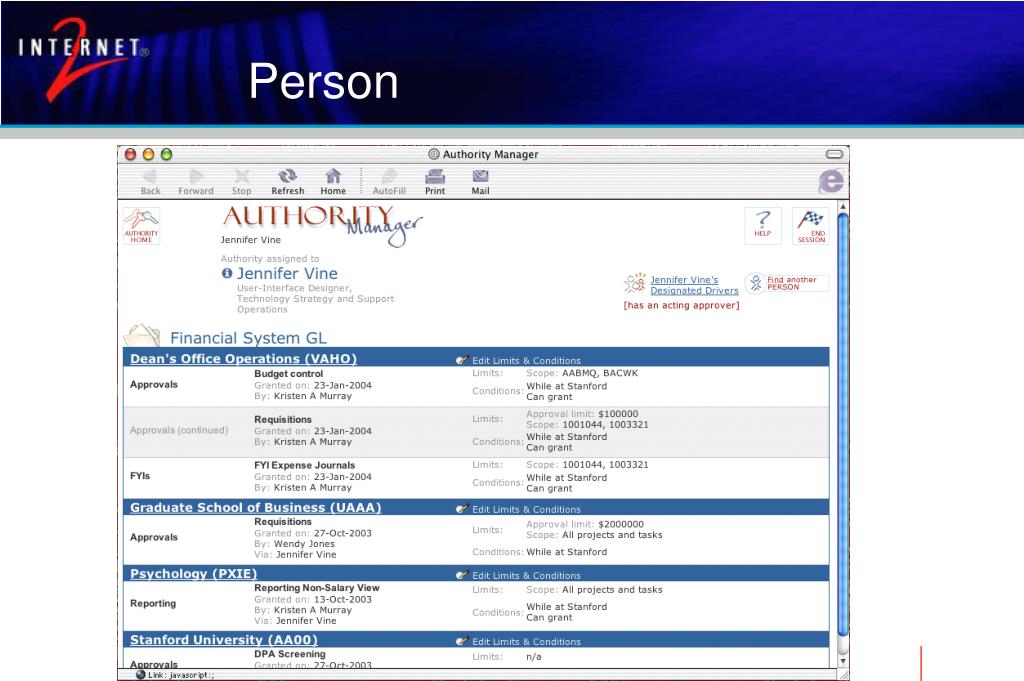Viewport: 1024px width, 681px height.
Task: Click the Find another PERSON link
Action: coord(792,283)
